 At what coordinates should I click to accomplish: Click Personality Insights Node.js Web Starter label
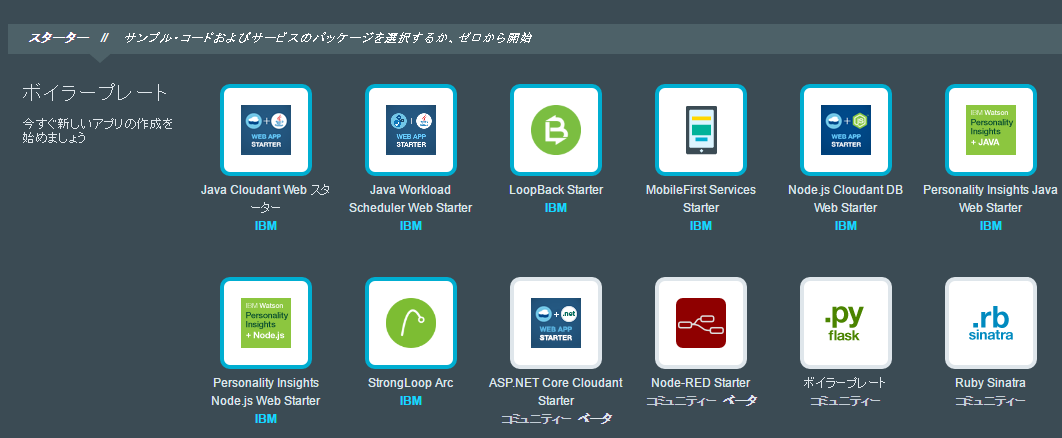(x=266, y=392)
